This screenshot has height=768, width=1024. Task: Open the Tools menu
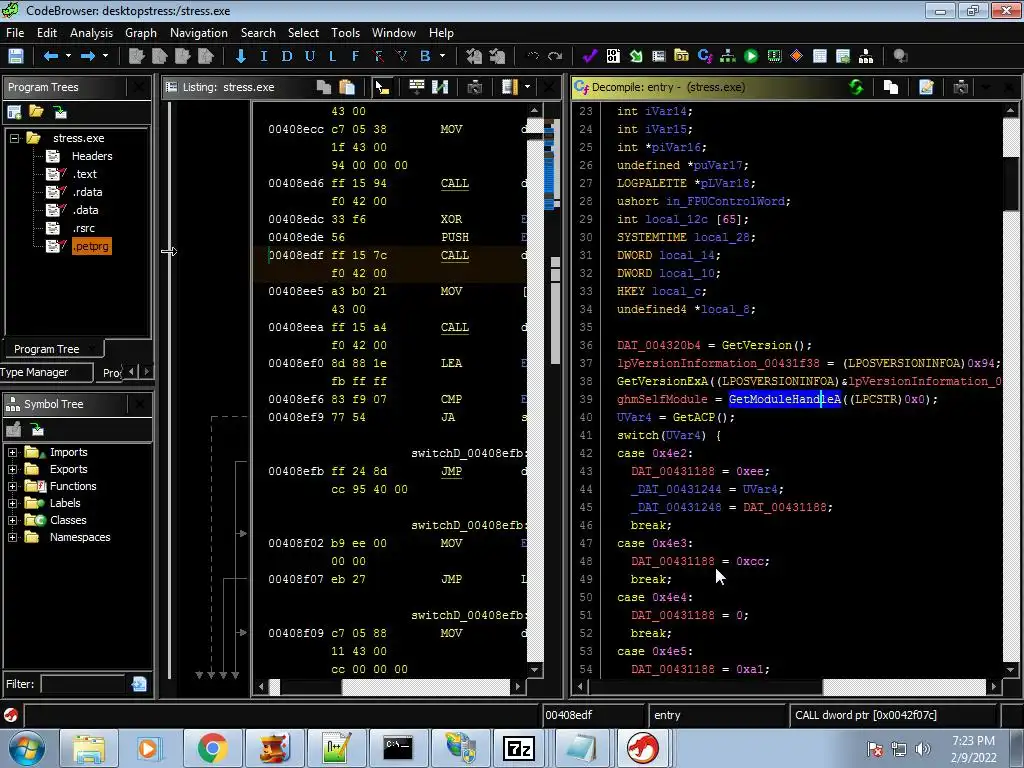click(x=345, y=33)
